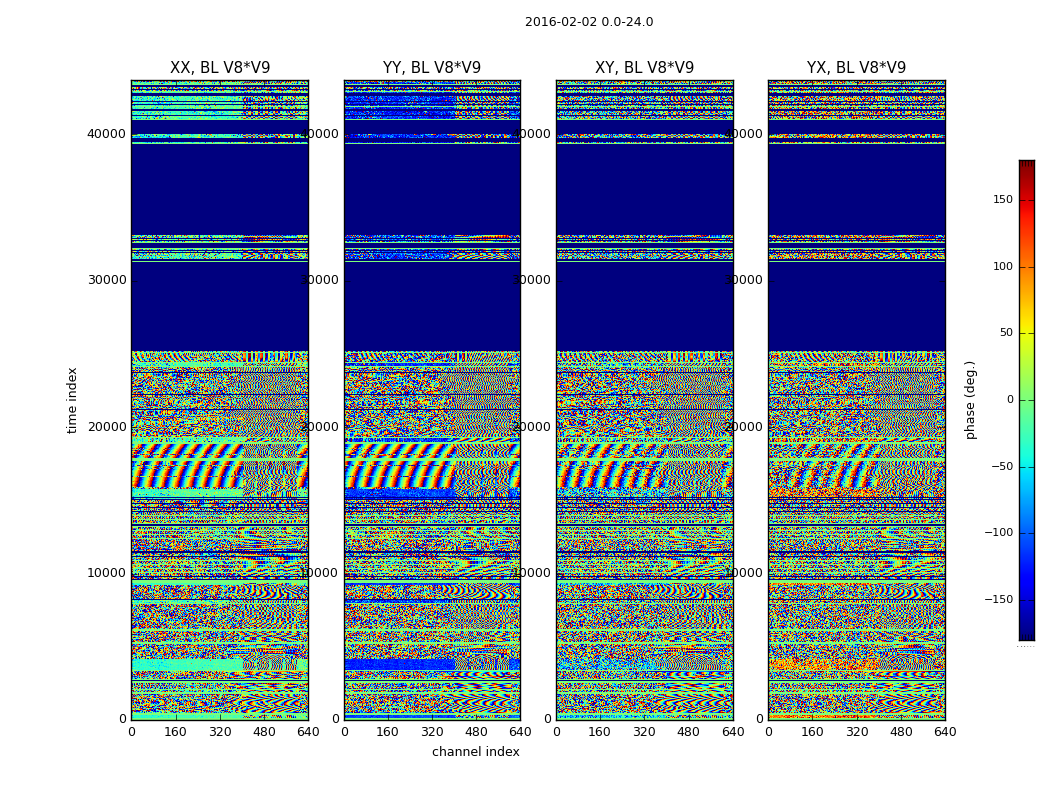
Task: Click the colorbar tick label '−50'
Action: point(1002,466)
